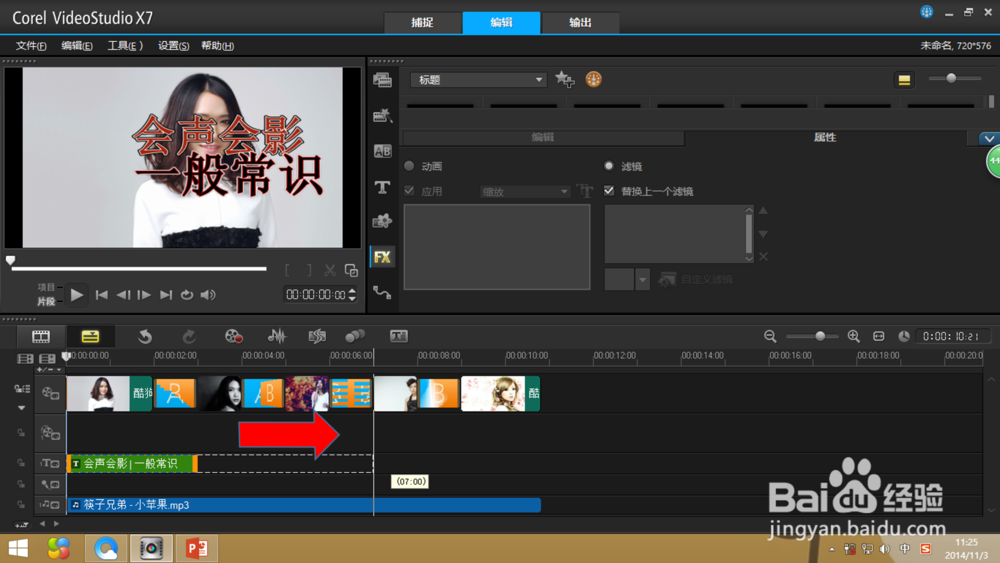Open the 工具 menu
Viewport: 1000px width, 563px height.
pos(125,45)
